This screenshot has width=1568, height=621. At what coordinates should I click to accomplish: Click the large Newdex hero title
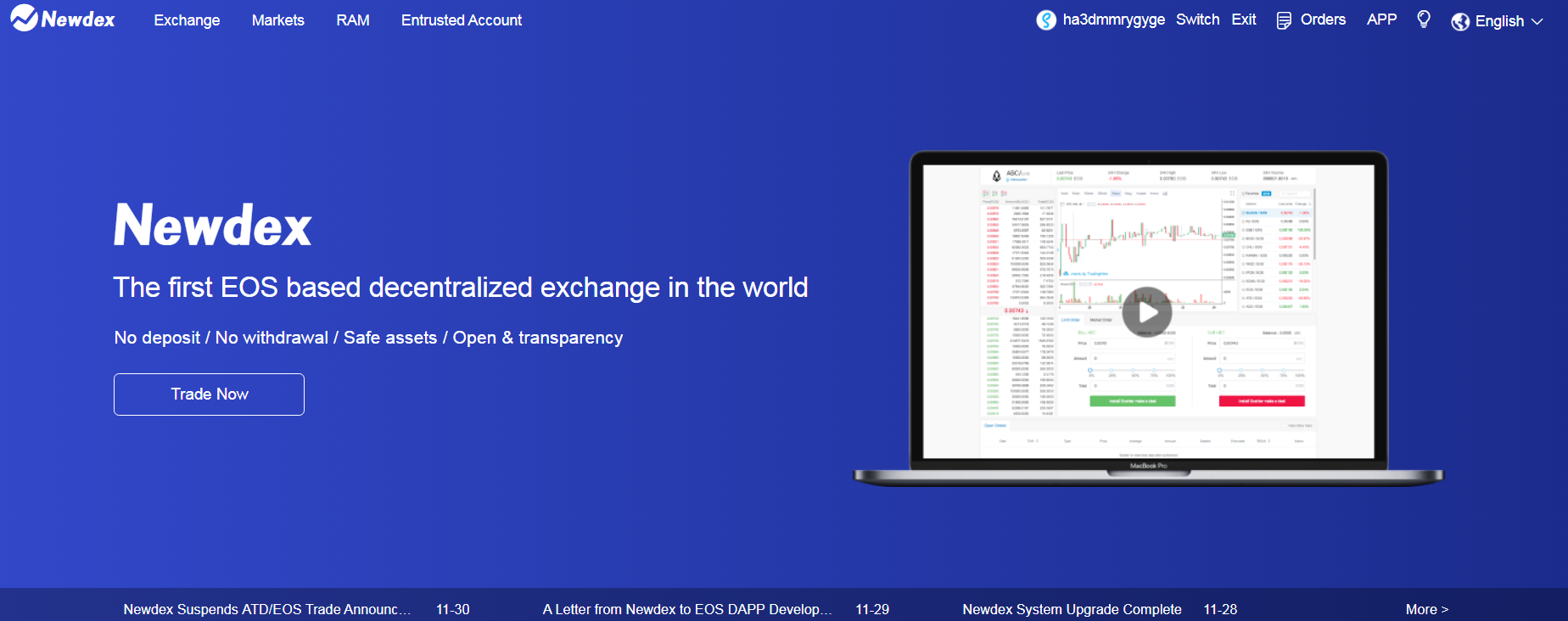tap(213, 226)
